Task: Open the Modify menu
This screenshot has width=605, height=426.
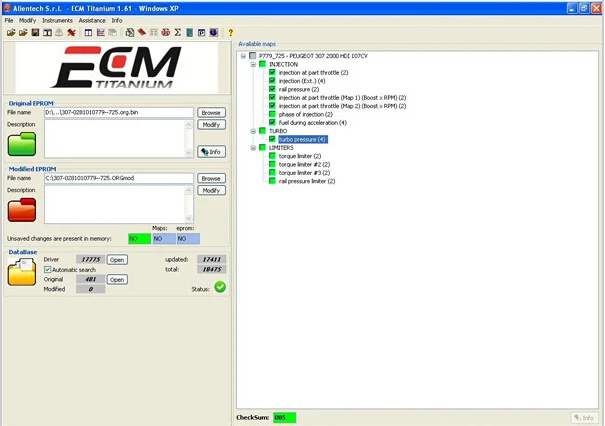Action: click(27, 20)
